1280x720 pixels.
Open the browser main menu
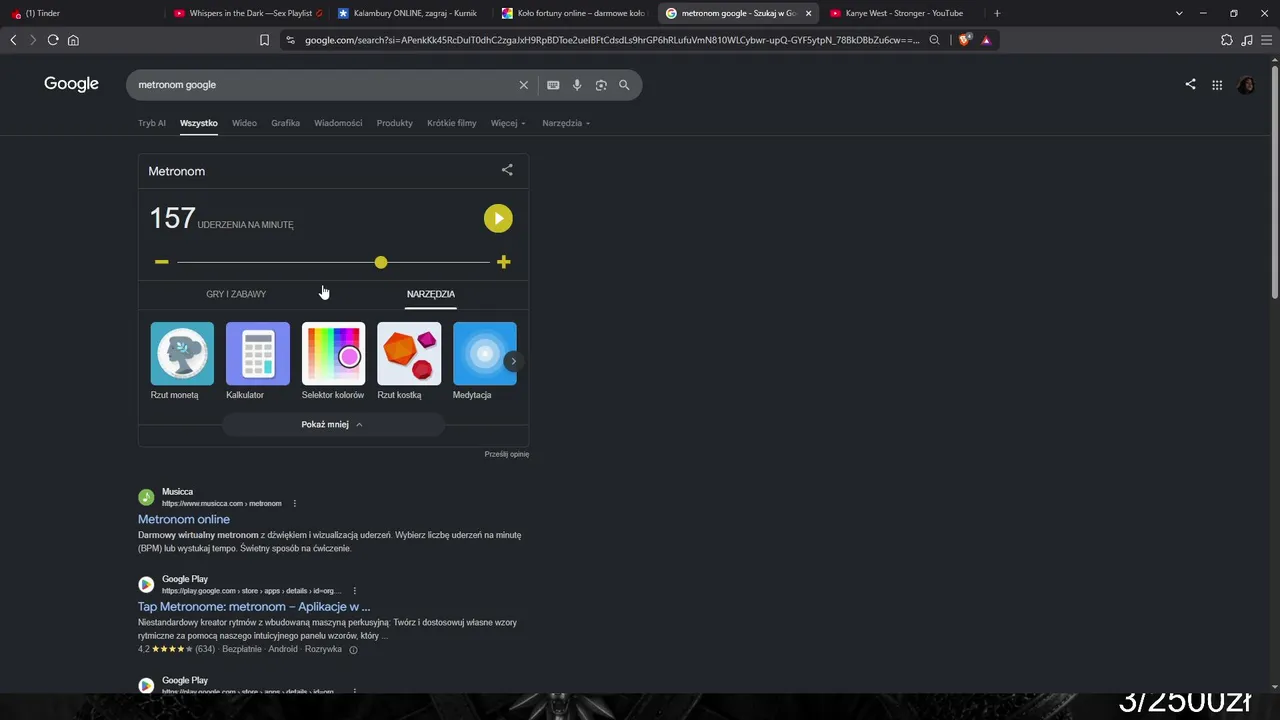click(1266, 40)
